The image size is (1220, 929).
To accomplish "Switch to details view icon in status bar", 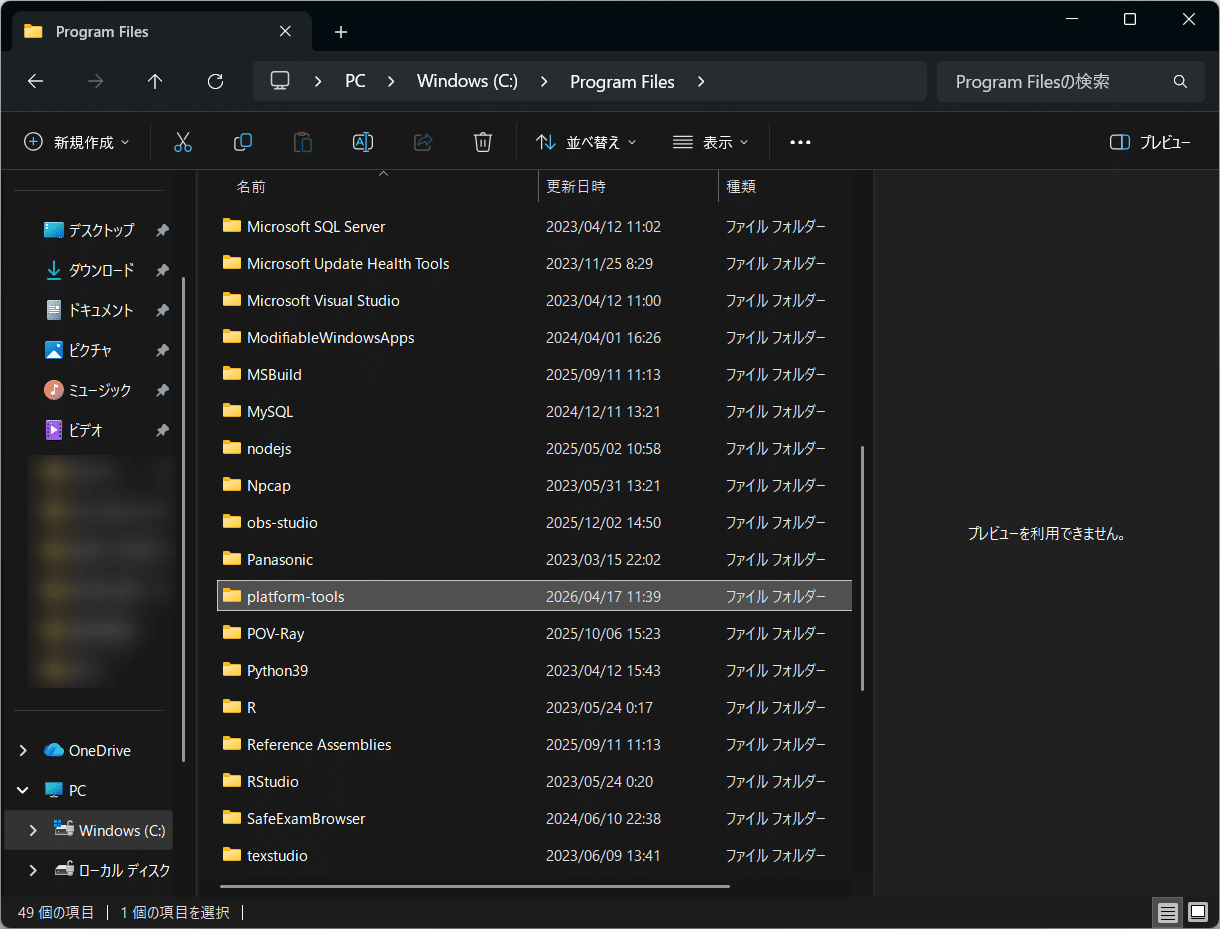I will tap(1167, 912).
